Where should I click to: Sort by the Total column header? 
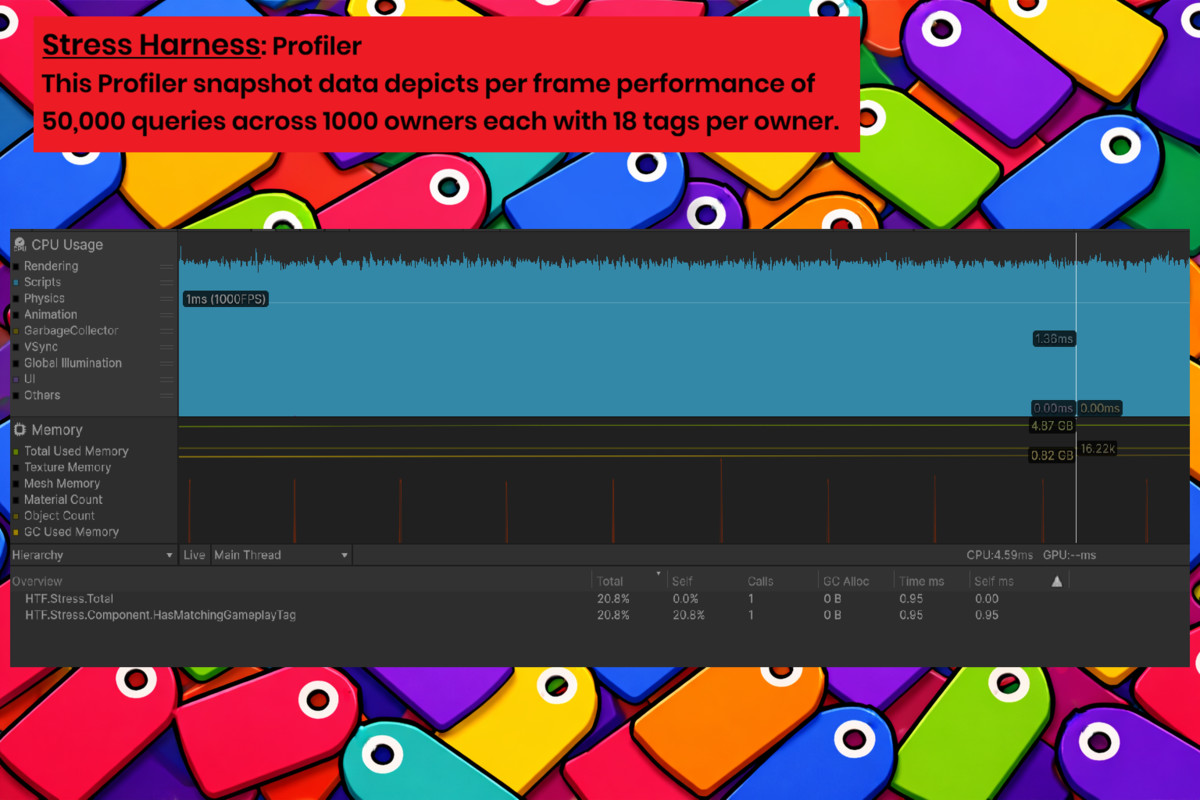pyautogui.click(x=628, y=581)
